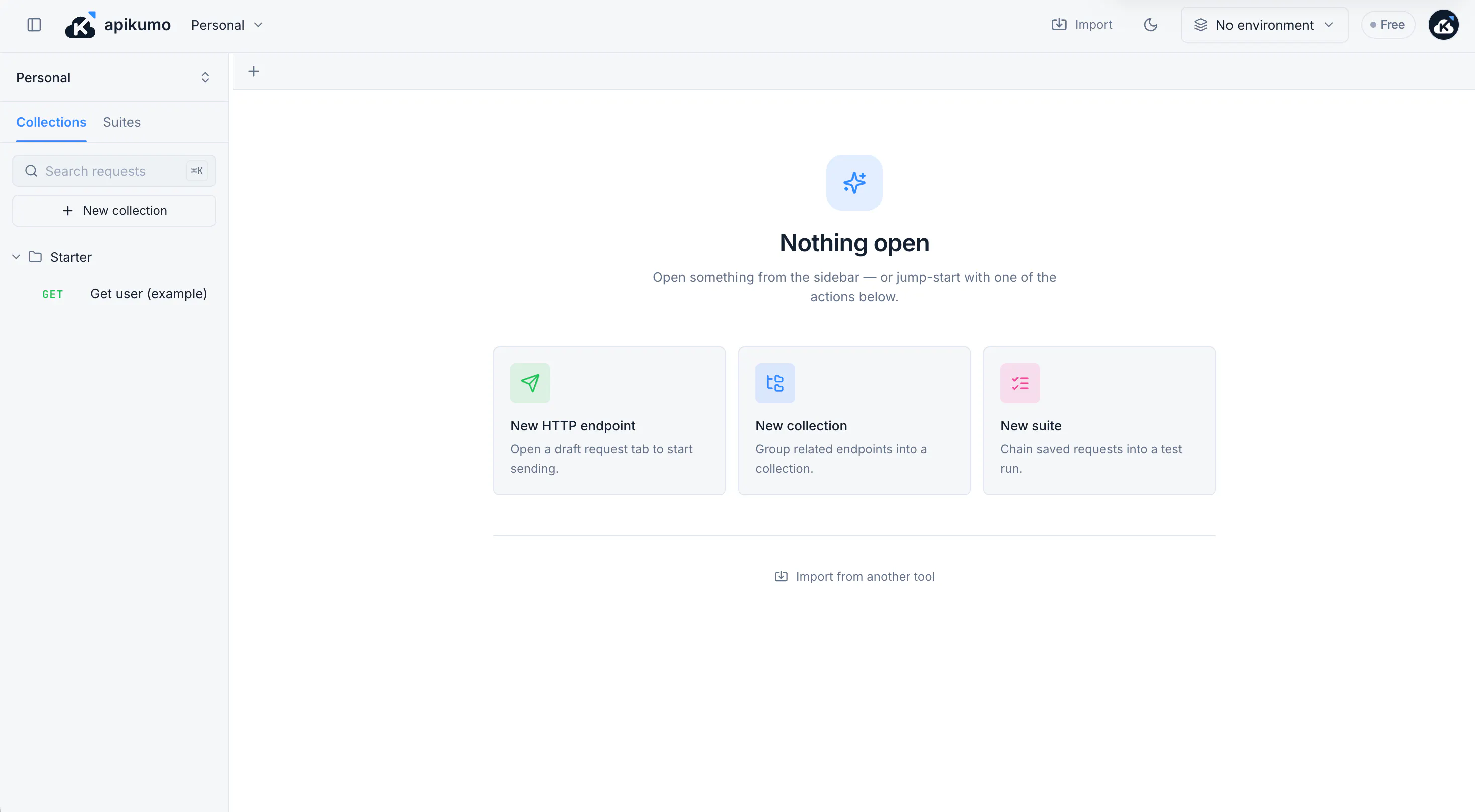Switch to the Suites tab

pyautogui.click(x=122, y=122)
